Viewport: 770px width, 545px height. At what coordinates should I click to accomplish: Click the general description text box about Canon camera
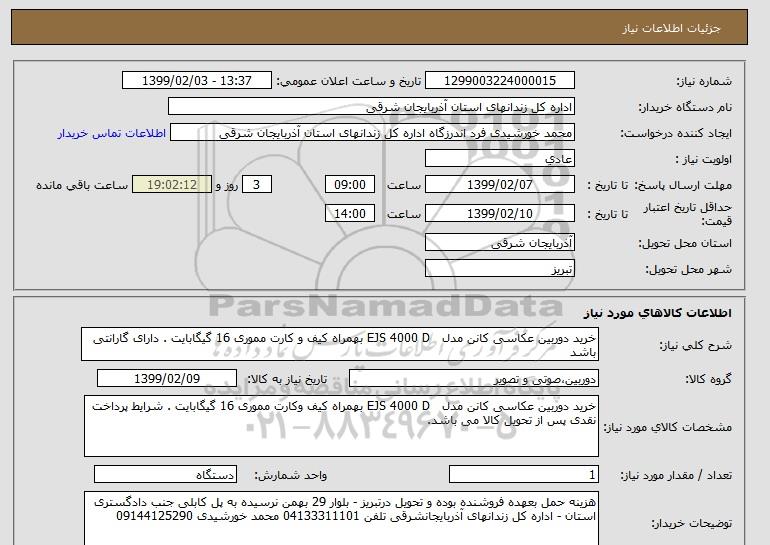click(340, 344)
